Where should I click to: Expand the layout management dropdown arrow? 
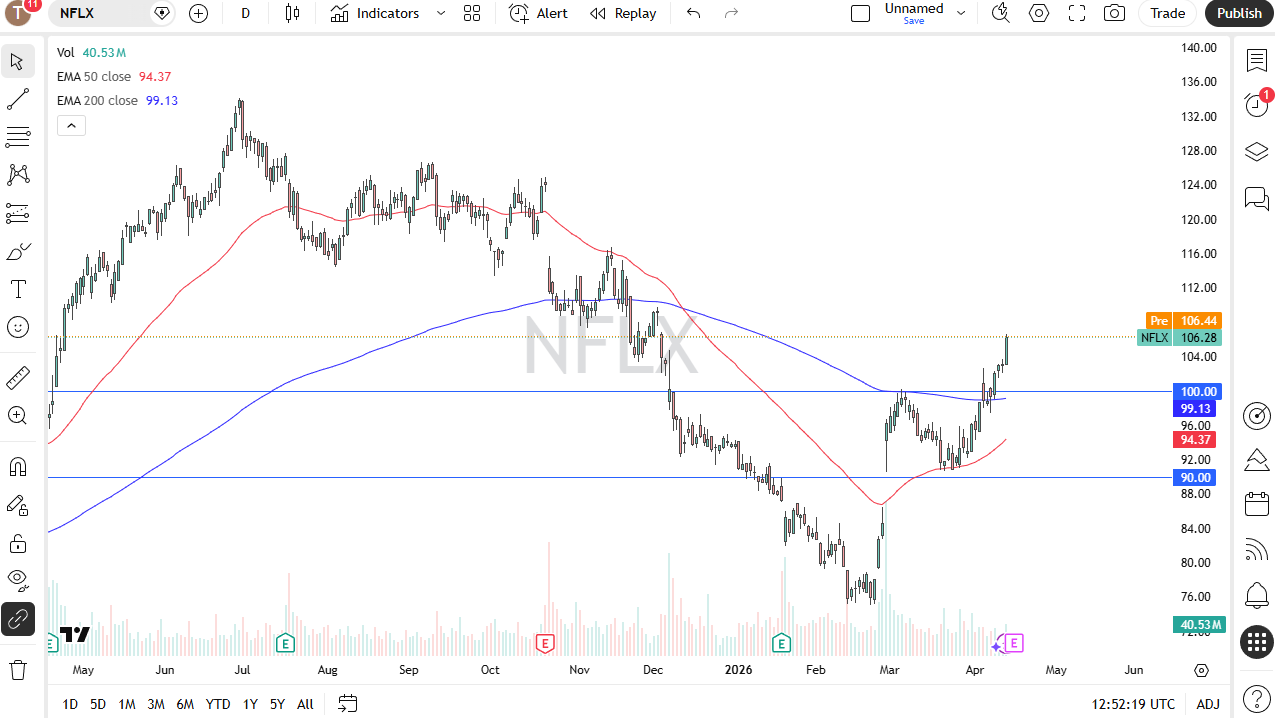[x=961, y=13]
